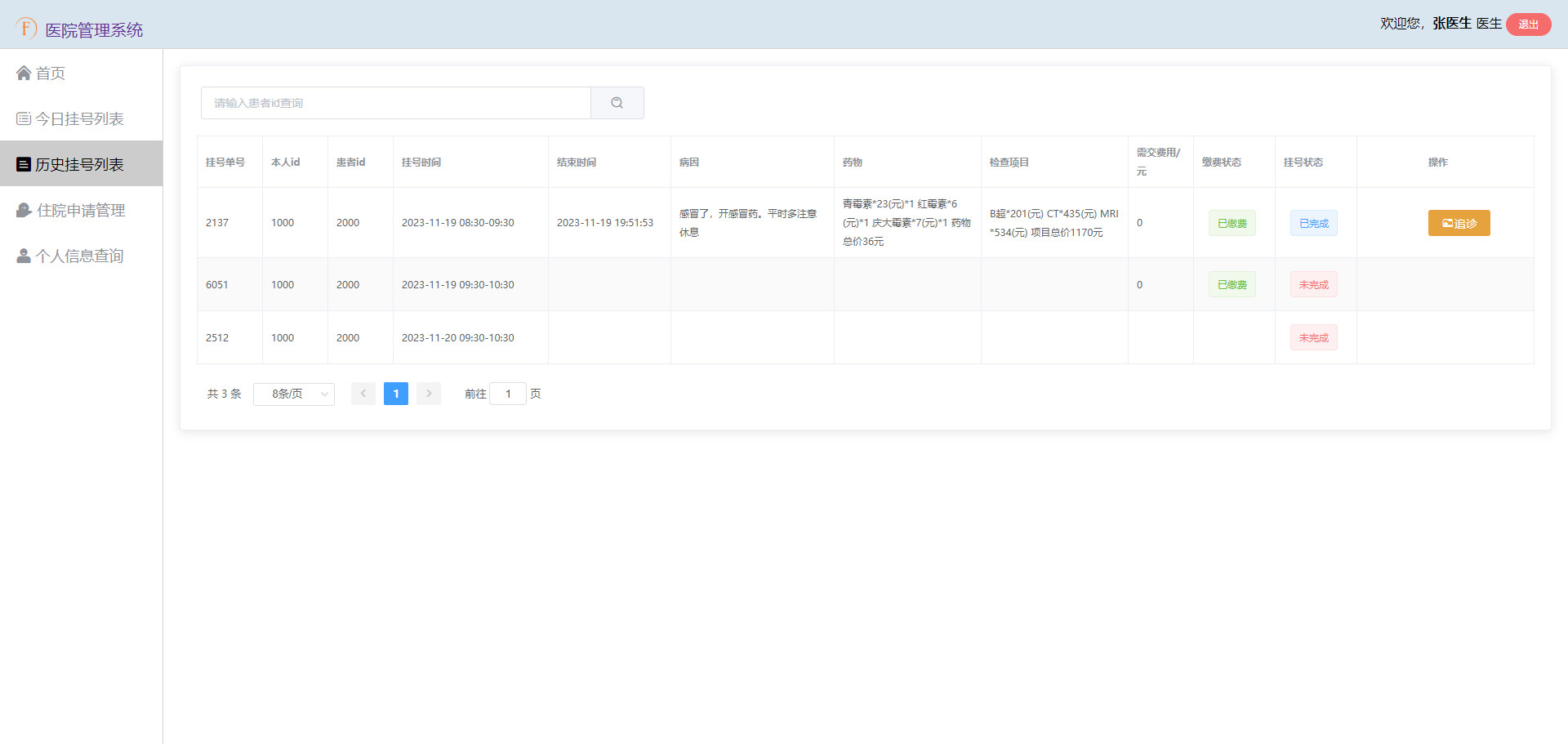
Task: Click 已缴费 tag in row 6051
Action: (1232, 284)
